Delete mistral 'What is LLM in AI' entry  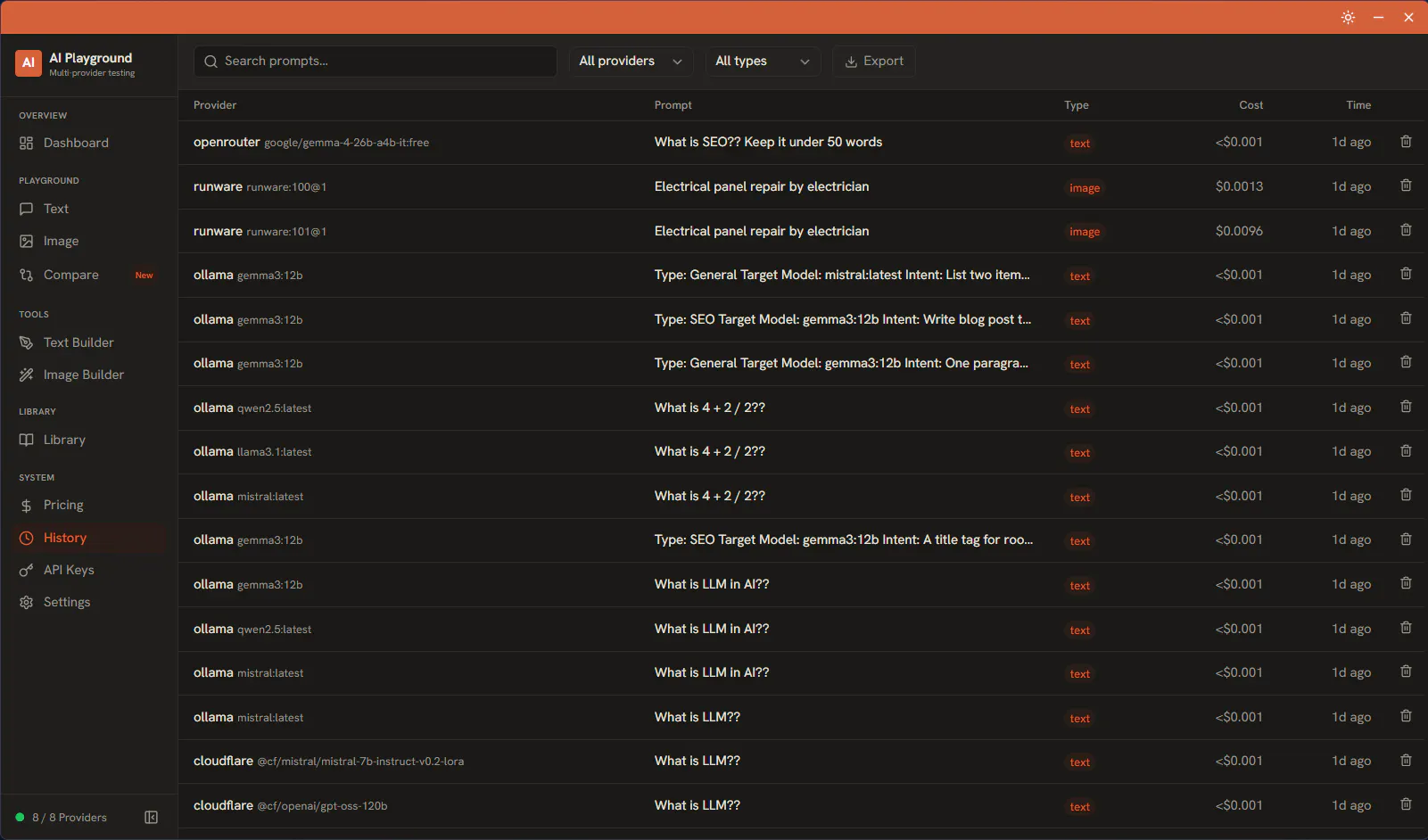coord(1406,671)
